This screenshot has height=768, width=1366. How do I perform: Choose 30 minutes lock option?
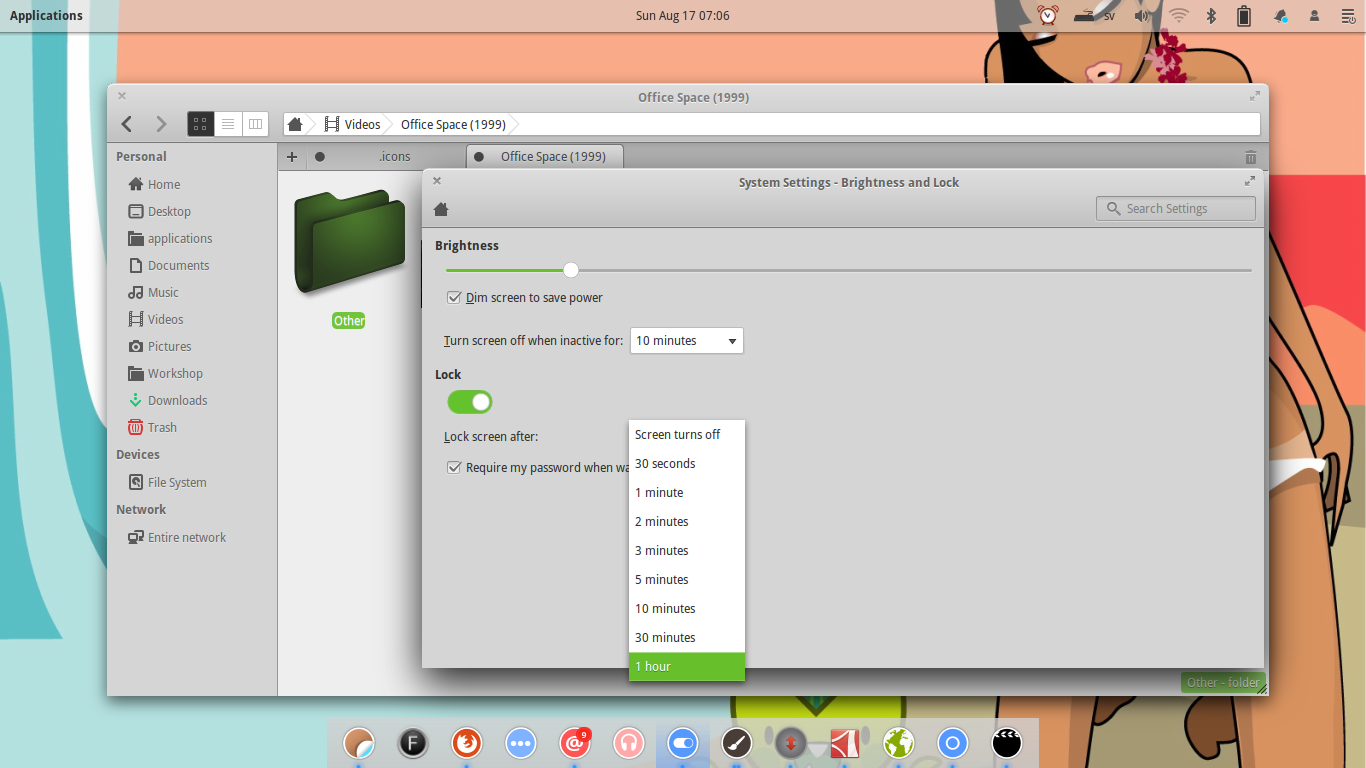click(687, 638)
